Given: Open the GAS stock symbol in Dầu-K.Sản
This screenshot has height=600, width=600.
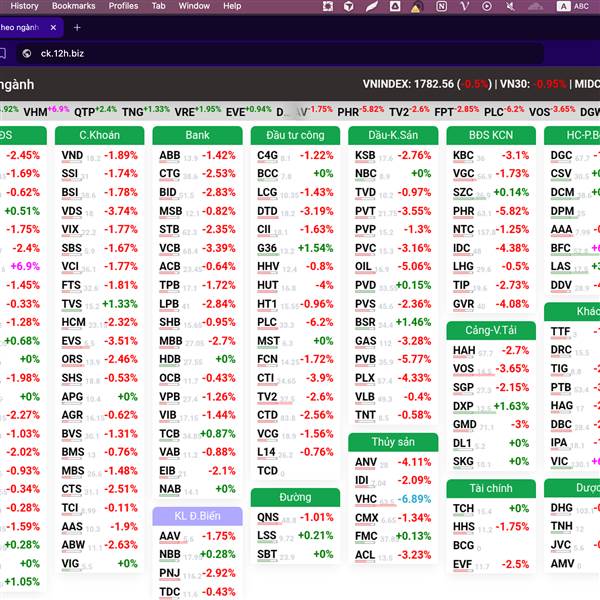Looking at the screenshot, I should 365,341.
